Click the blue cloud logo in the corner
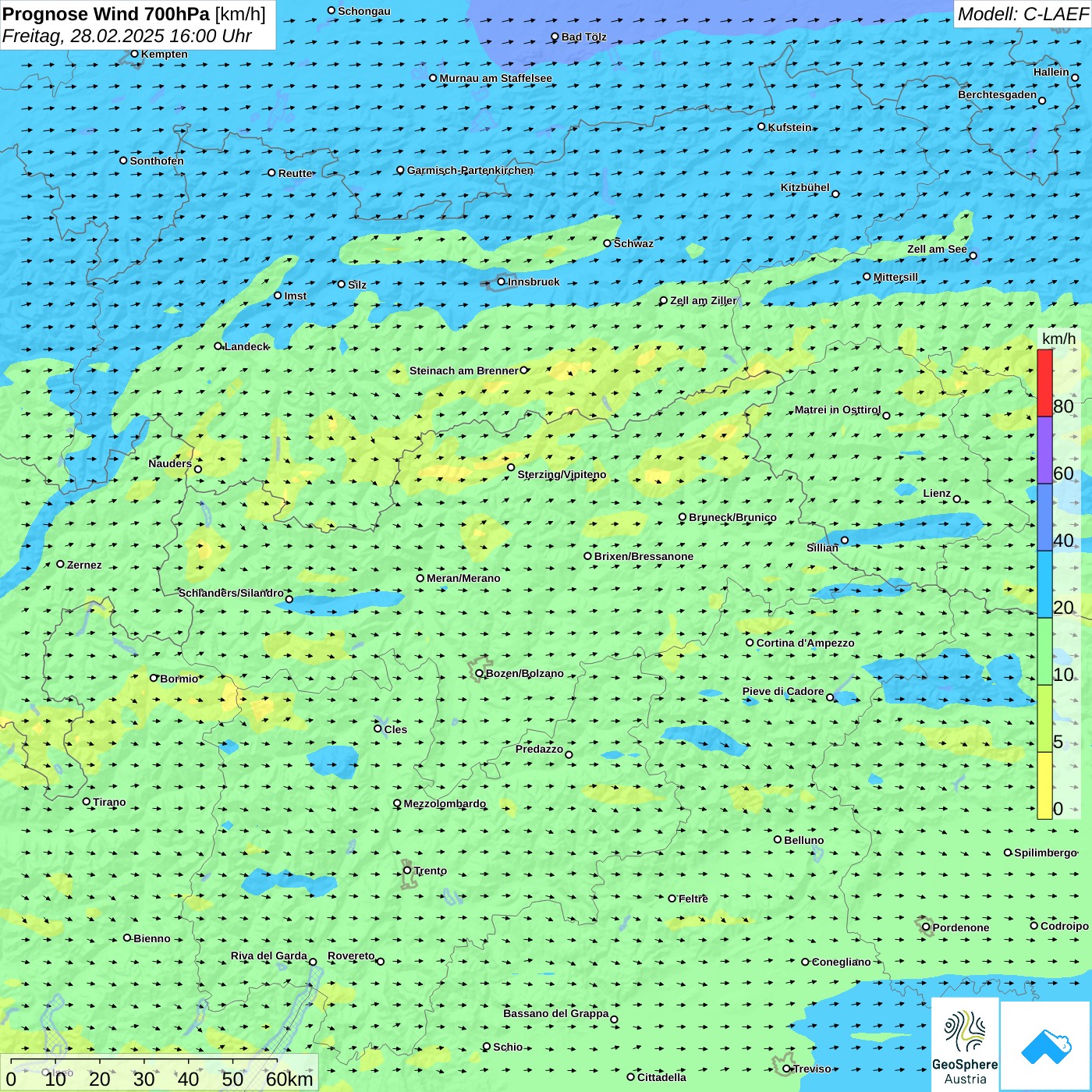Image resolution: width=1092 pixels, height=1092 pixels. click(x=1046, y=1046)
